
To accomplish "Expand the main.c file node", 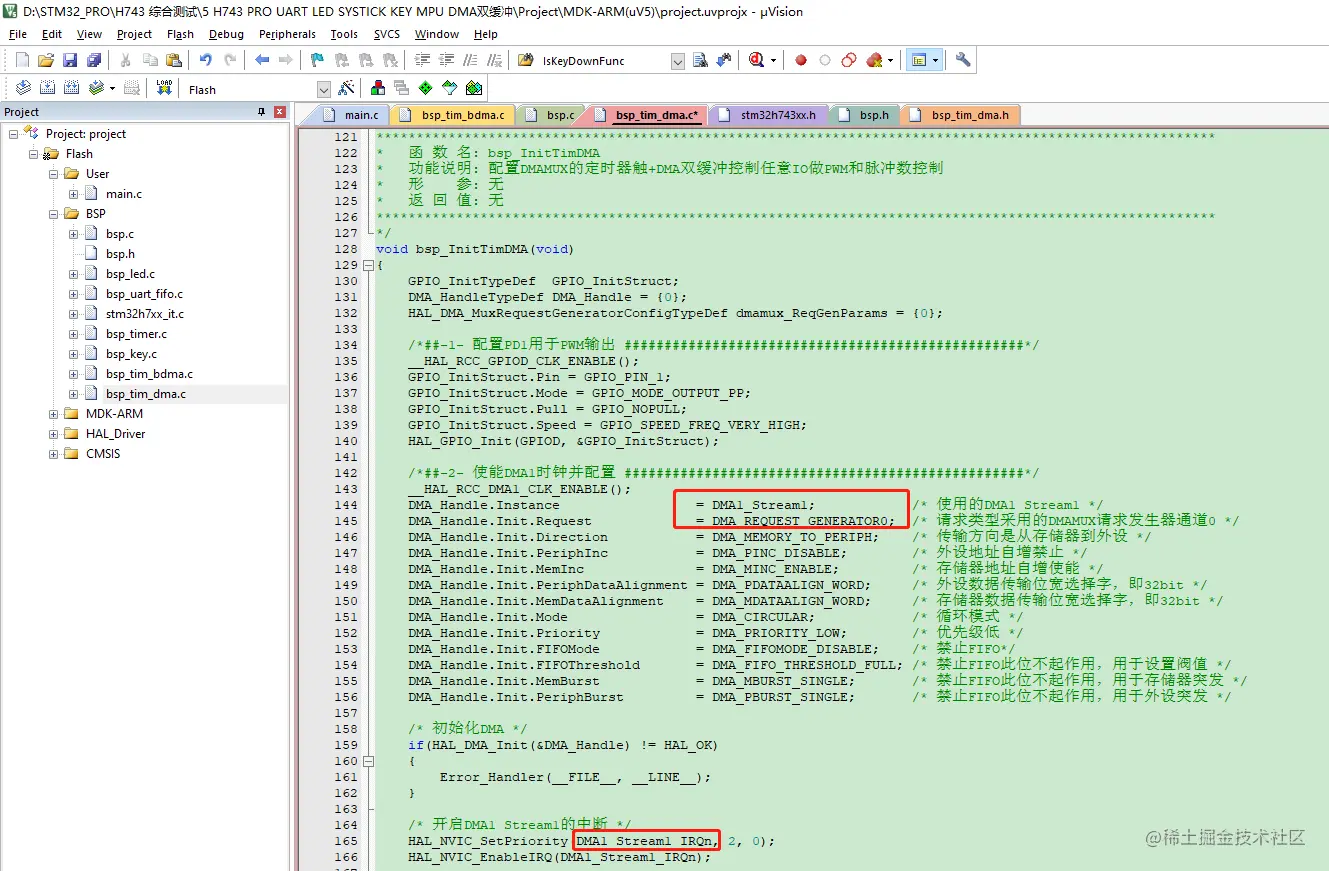I will [x=74, y=194].
